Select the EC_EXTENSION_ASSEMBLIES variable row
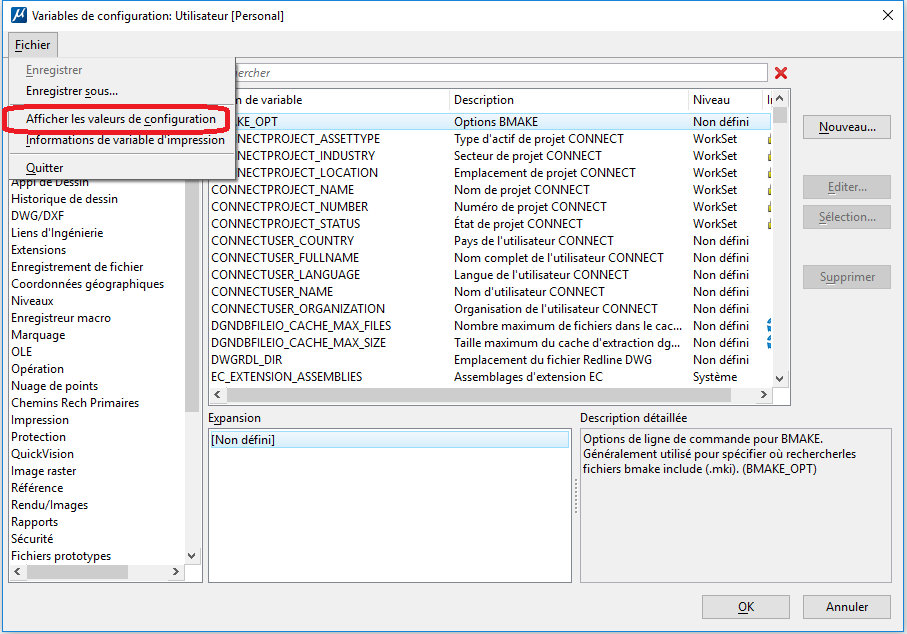This screenshot has width=907, height=634. click(490, 377)
